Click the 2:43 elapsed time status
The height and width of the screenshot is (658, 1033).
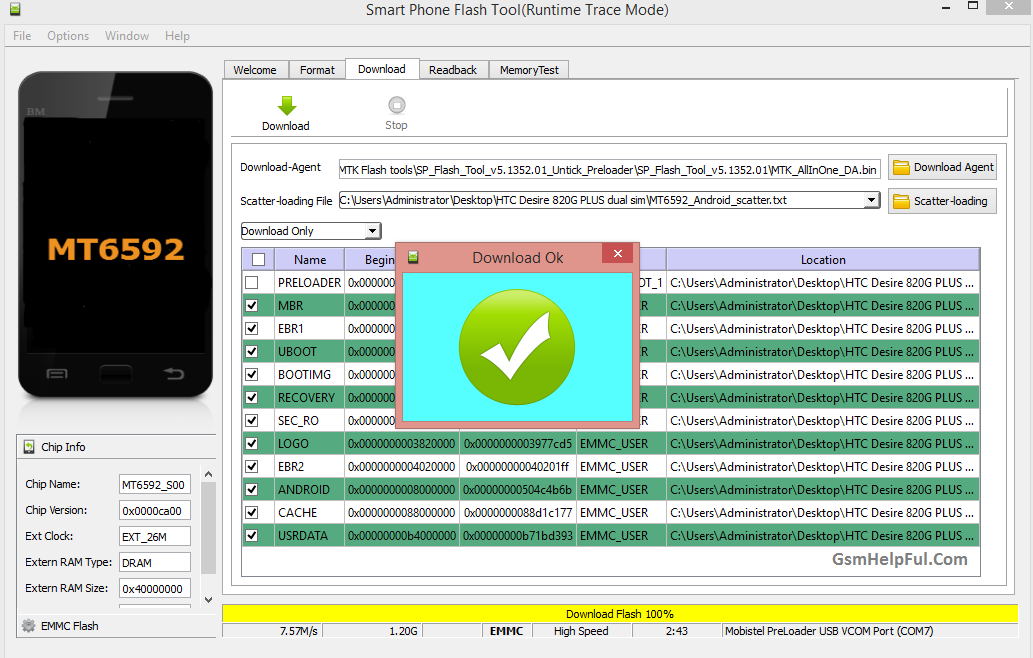pyautogui.click(x=677, y=631)
